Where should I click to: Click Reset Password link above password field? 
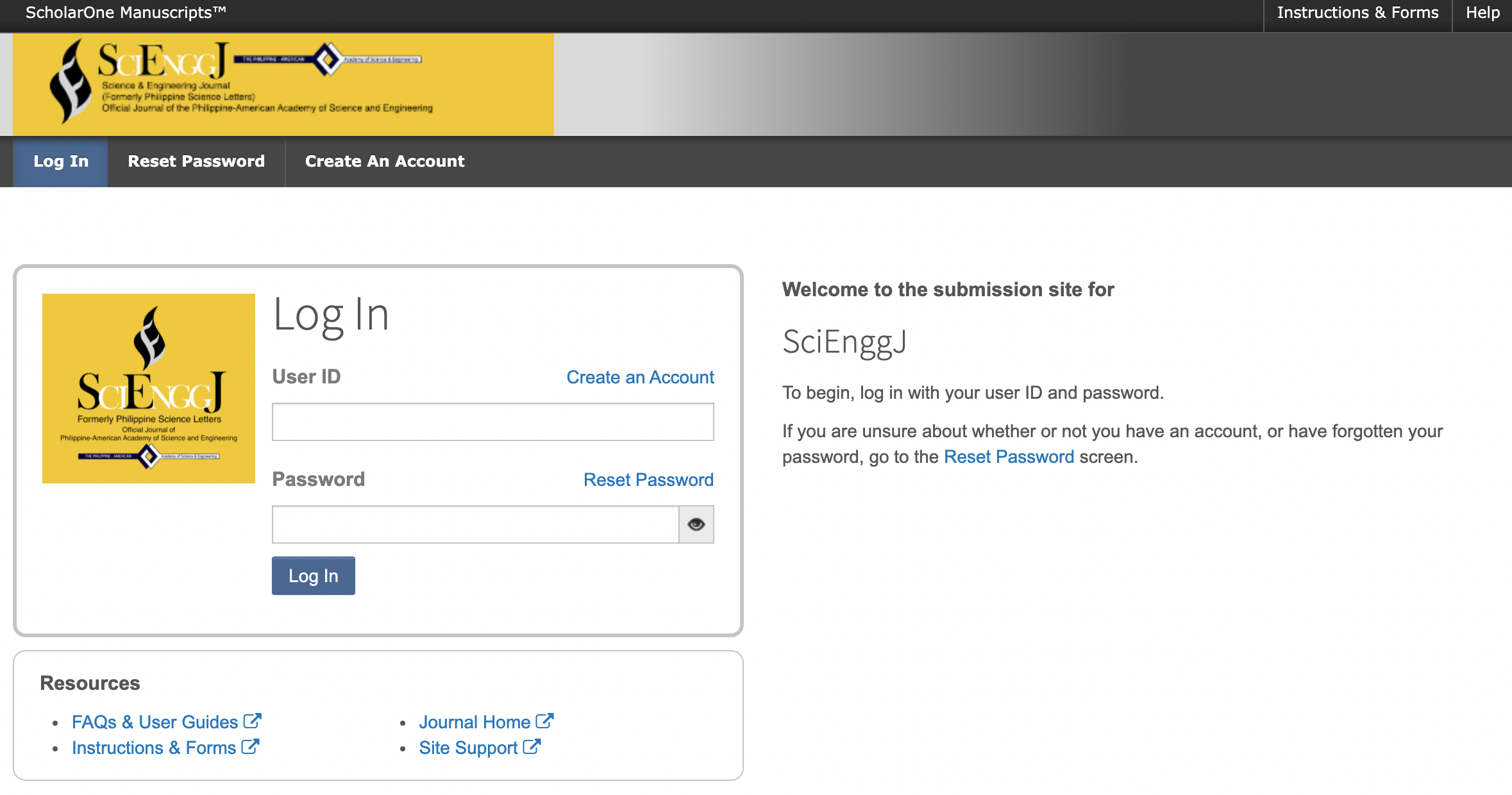click(648, 480)
